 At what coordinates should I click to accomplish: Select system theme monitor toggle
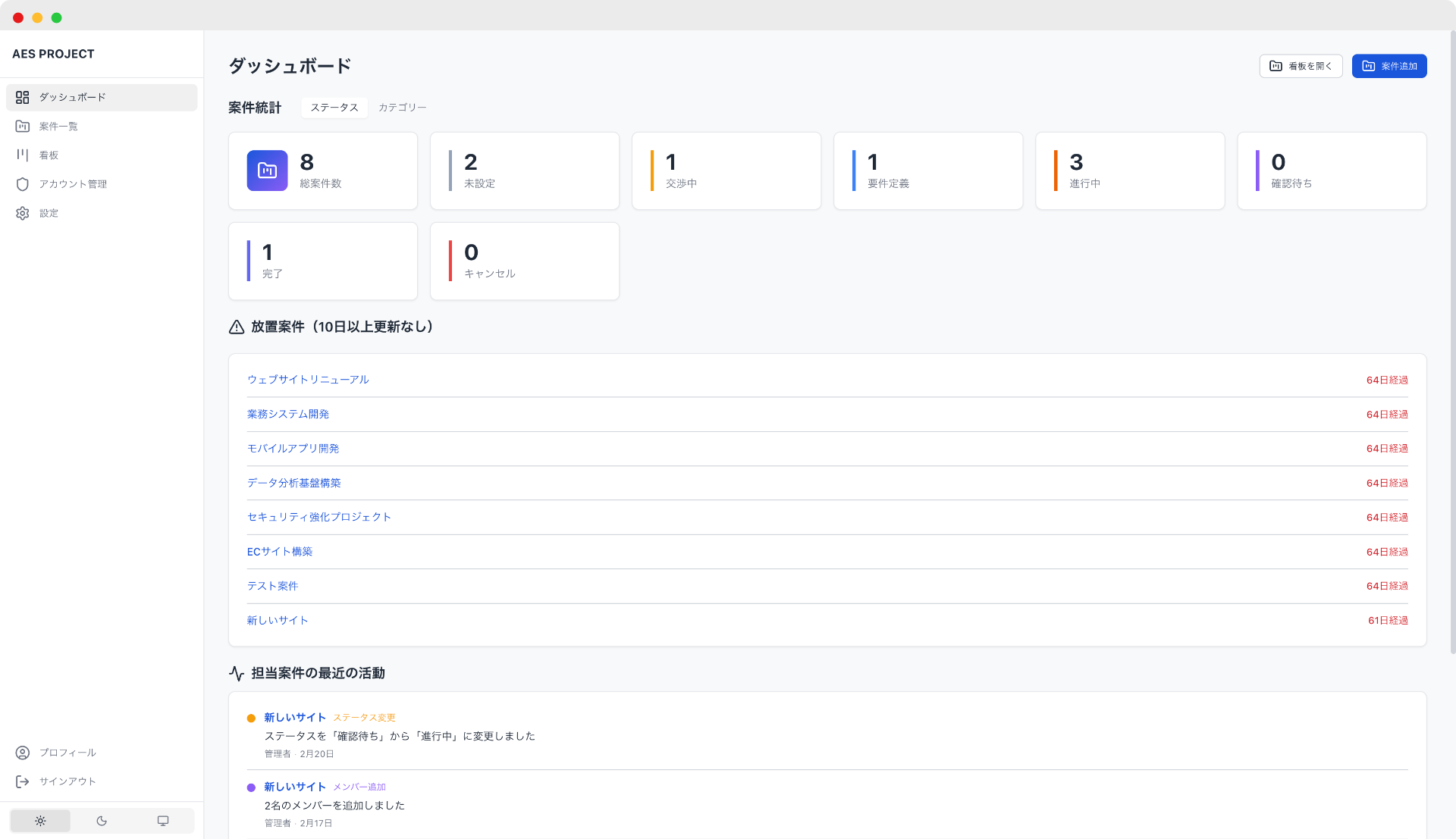pos(163,821)
